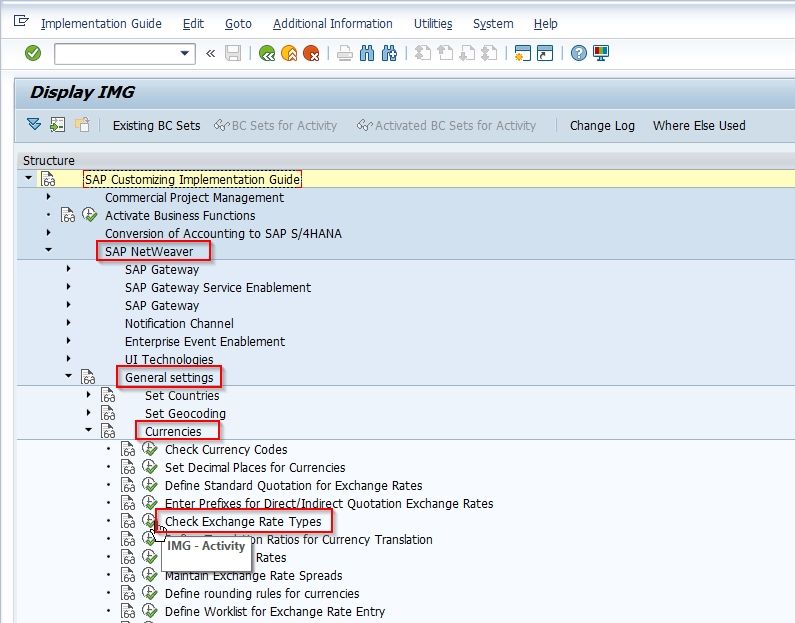This screenshot has width=795, height=623.
Task: Click the Change Log button
Action: coord(602,126)
